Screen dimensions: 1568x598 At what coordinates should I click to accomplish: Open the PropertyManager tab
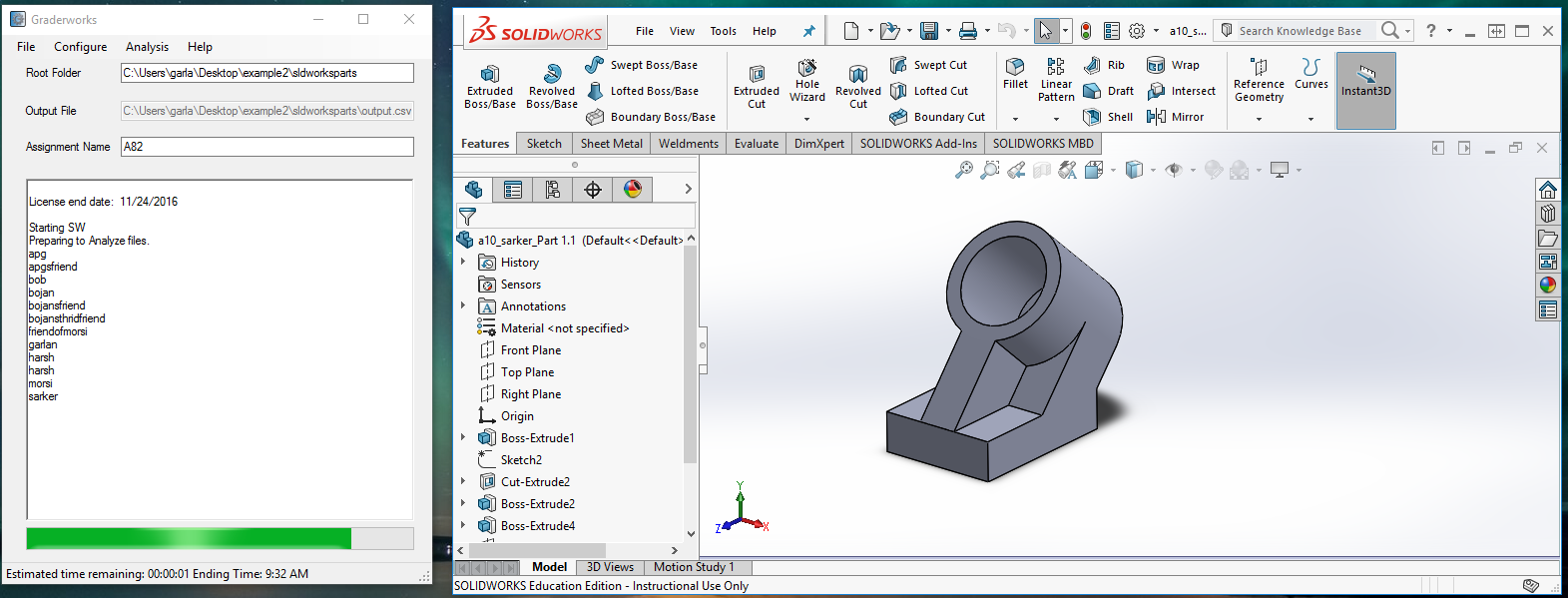point(513,190)
